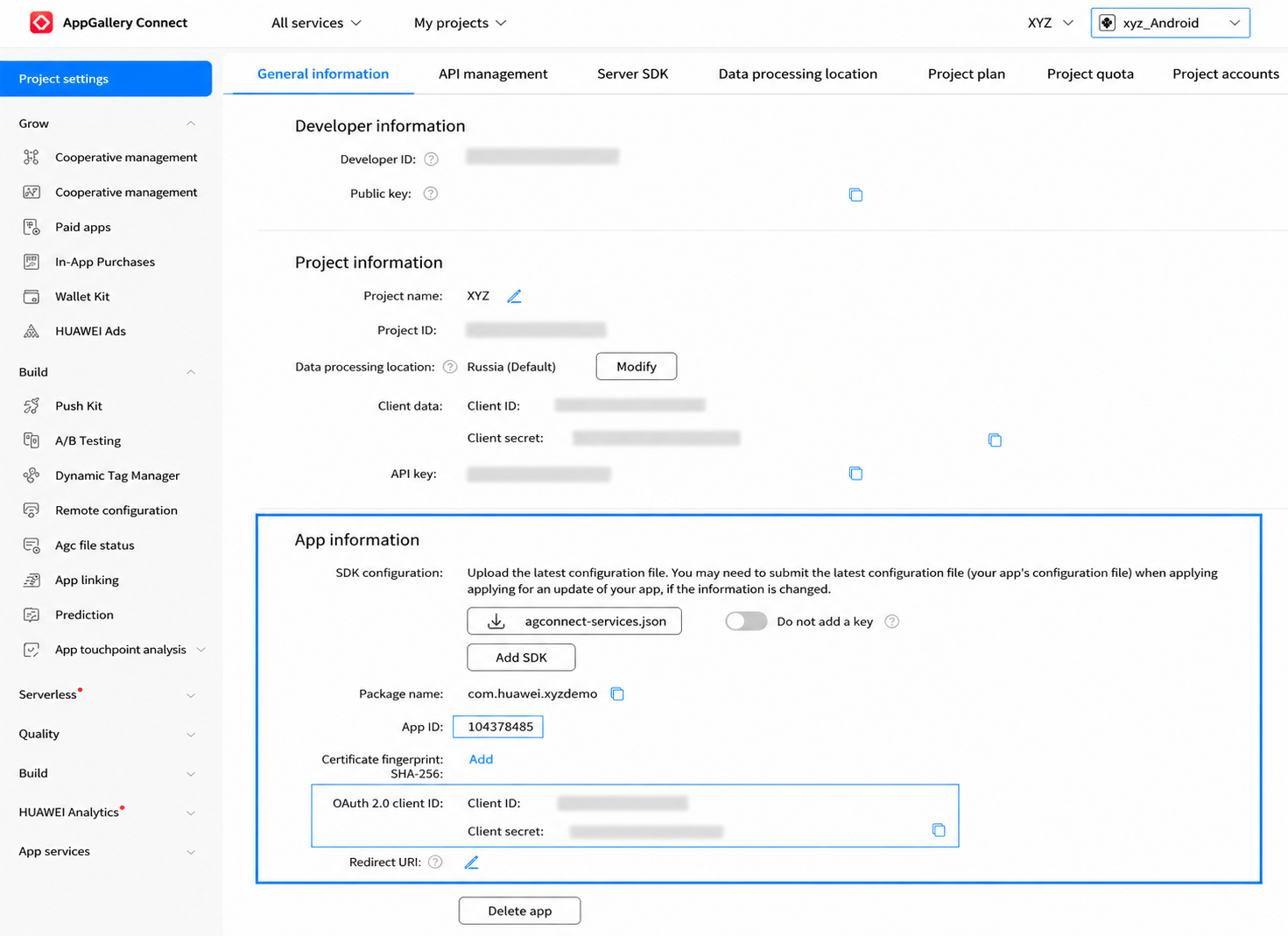The width and height of the screenshot is (1288, 936).
Task: Expand the Build section below Quality
Action: pos(191,774)
